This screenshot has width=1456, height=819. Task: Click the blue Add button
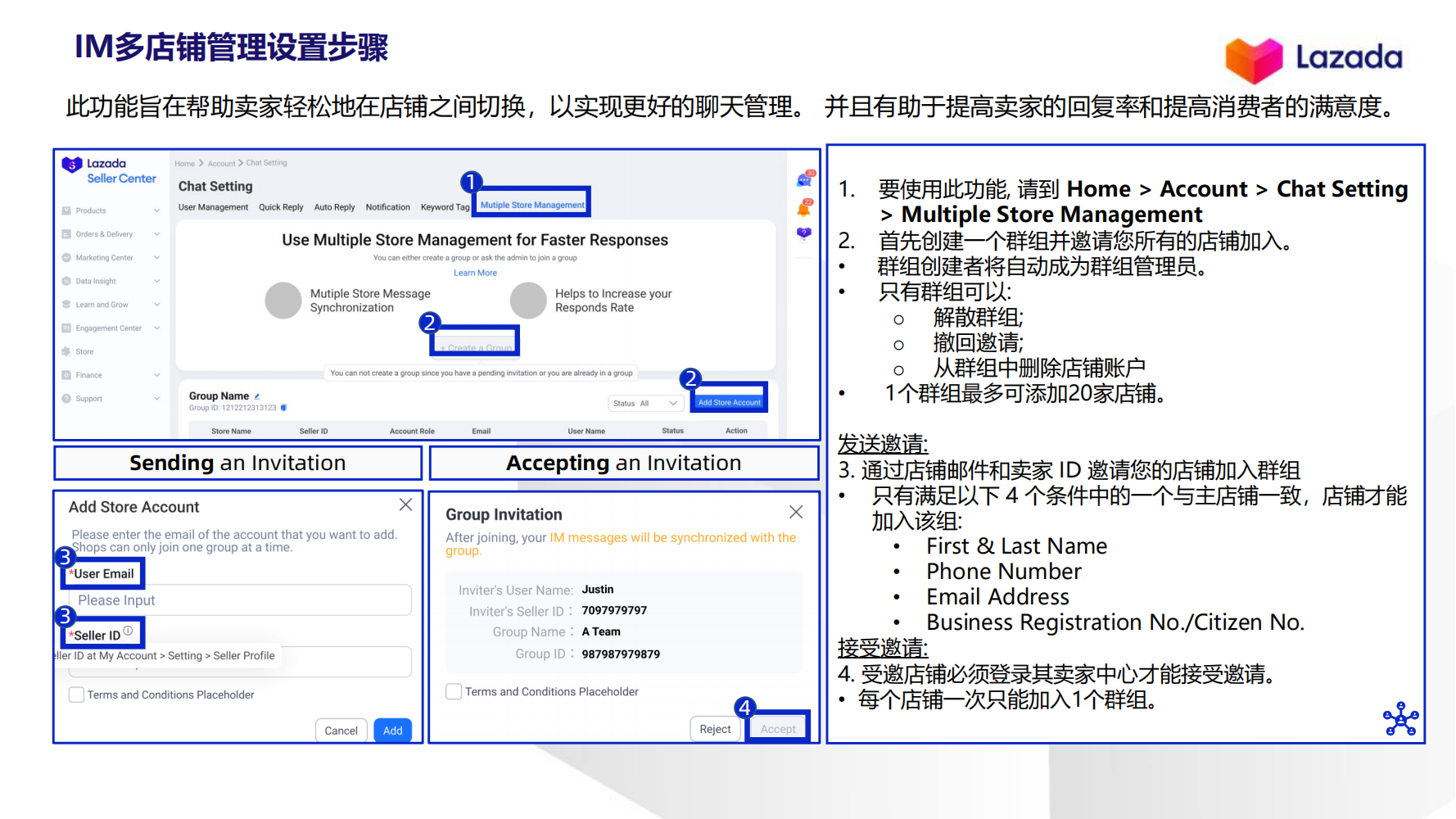coord(392,731)
